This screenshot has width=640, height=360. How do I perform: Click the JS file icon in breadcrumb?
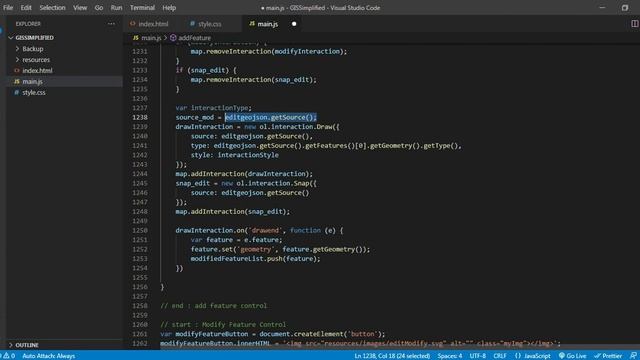(136, 38)
